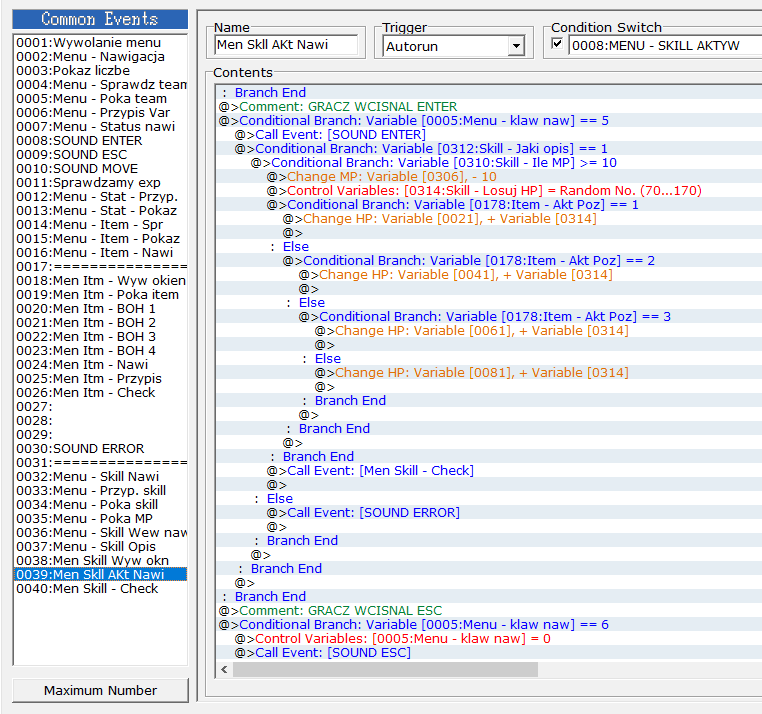Select Change HP: Variable [0041] command
The image size is (762, 714).
(x=489, y=275)
